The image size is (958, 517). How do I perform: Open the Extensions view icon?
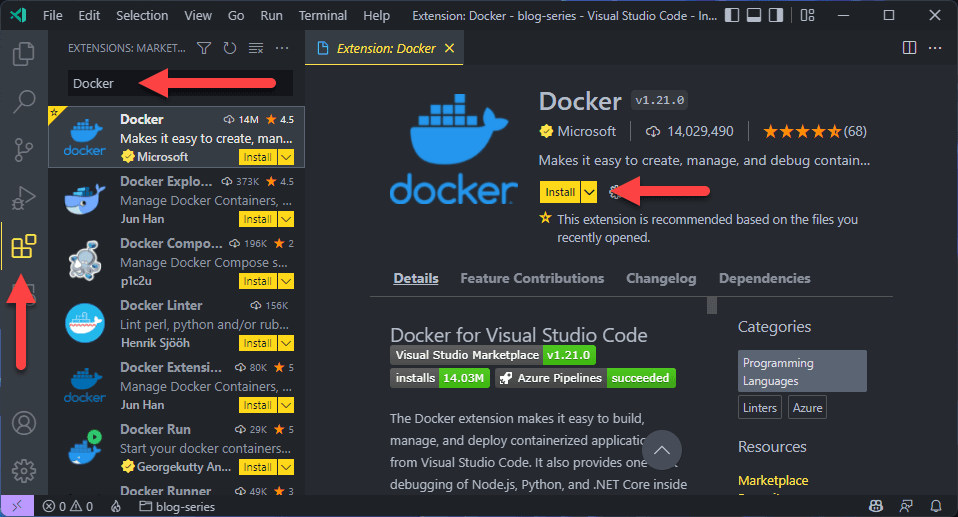(x=23, y=246)
